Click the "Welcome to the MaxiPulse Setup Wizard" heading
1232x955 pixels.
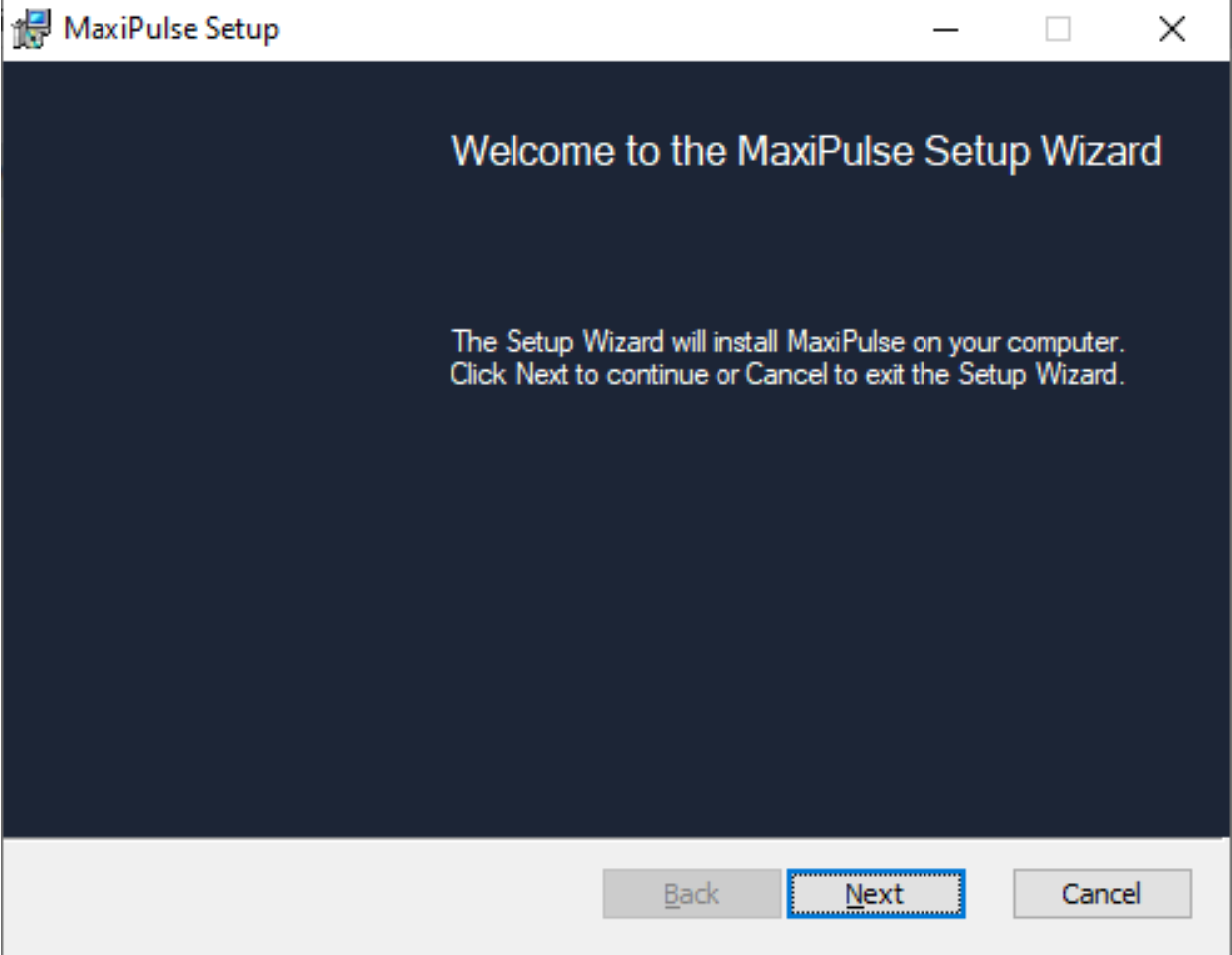tap(806, 152)
